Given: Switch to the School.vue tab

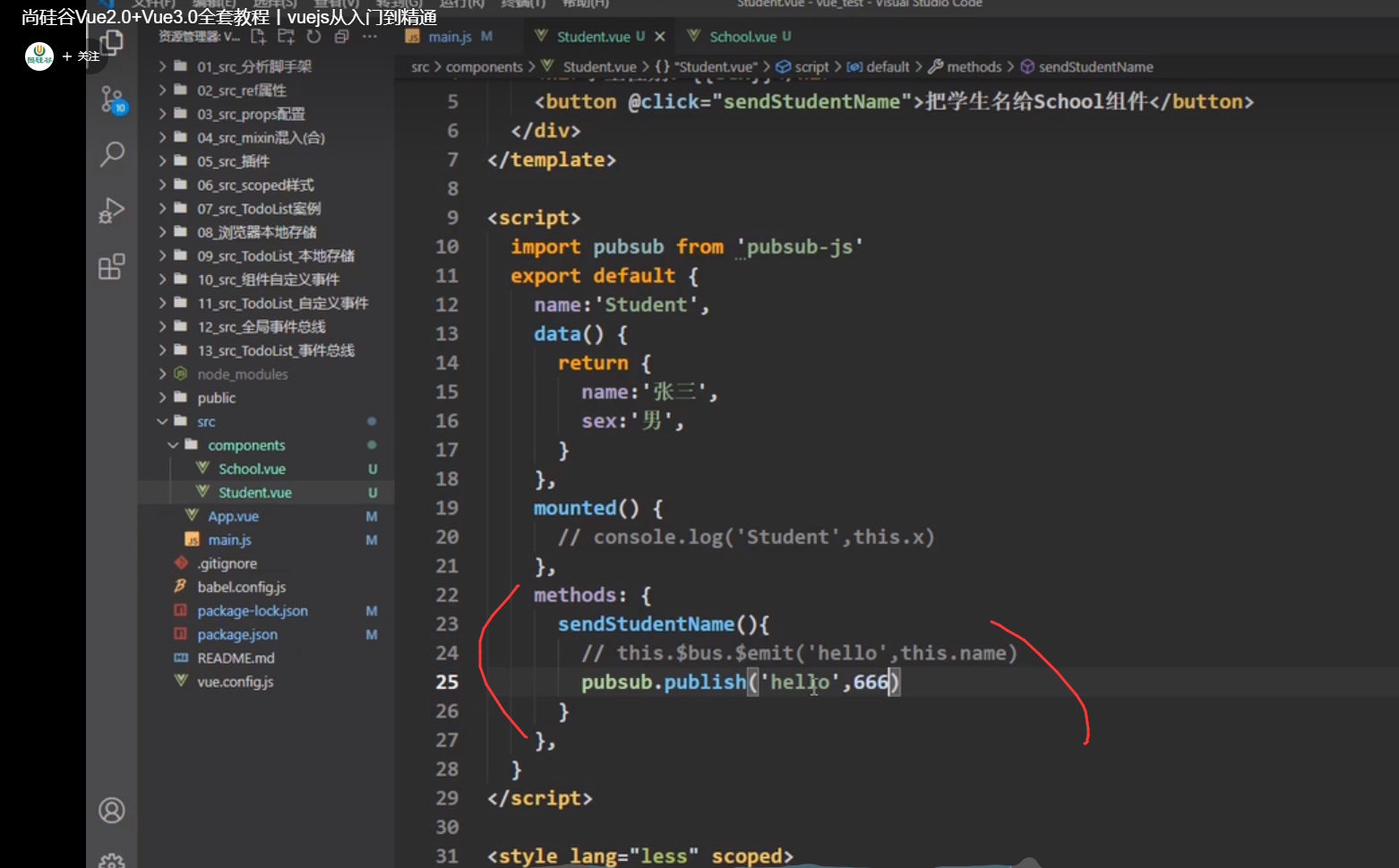Looking at the screenshot, I should pyautogui.click(x=740, y=37).
